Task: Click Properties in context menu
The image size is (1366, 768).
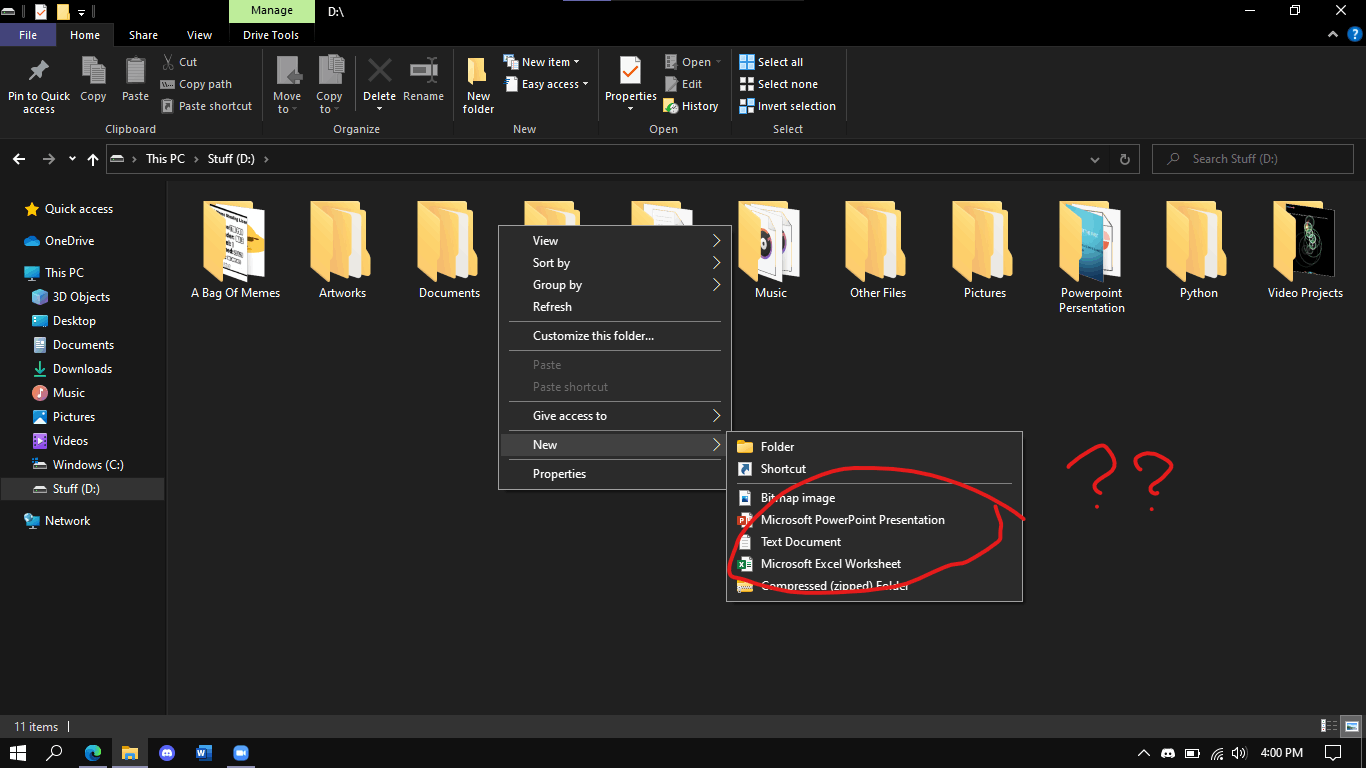Action: point(615,474)
